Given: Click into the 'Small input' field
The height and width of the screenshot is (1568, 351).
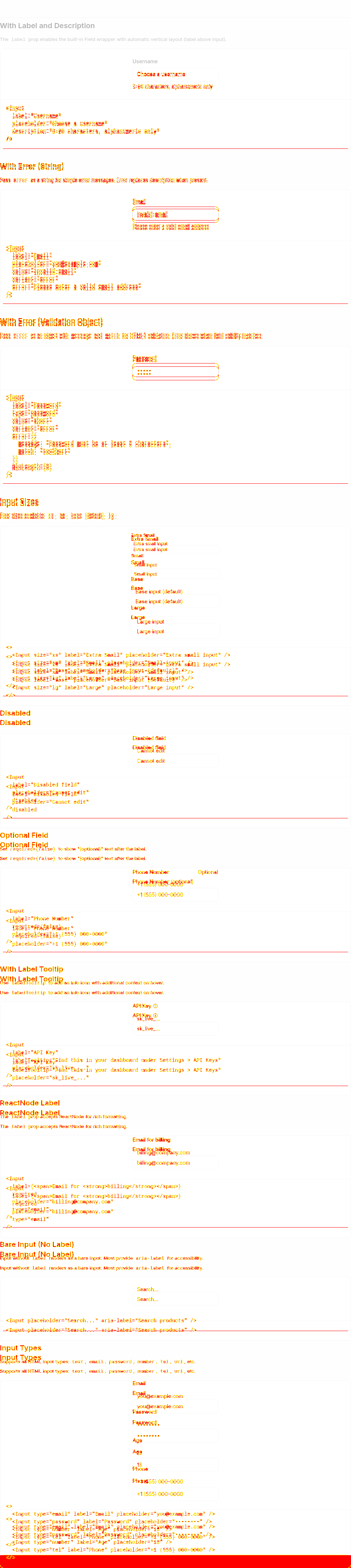Looking at the screenshot, I should click(x=175, y=573).
